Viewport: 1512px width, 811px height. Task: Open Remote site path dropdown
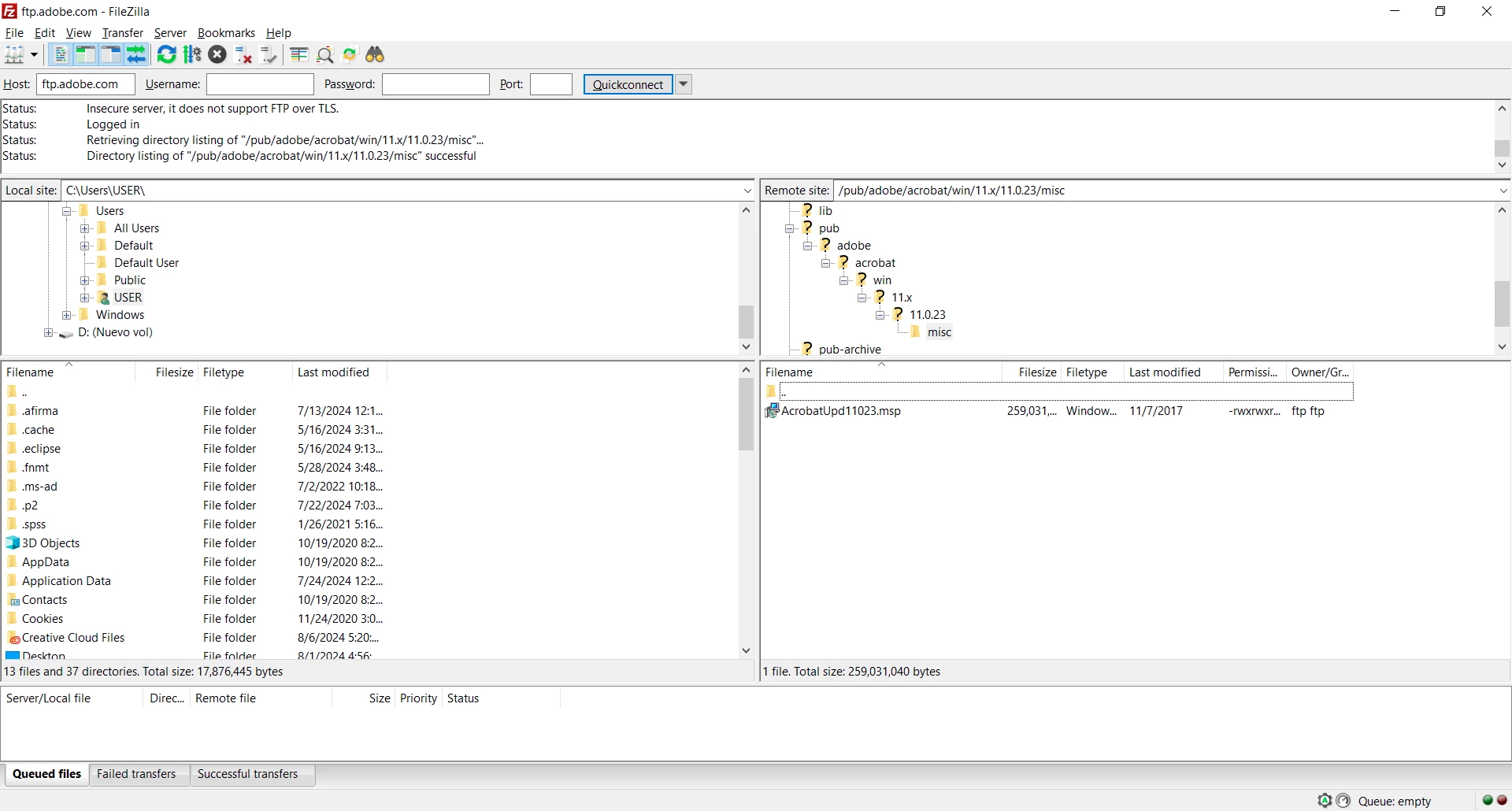(1503, 191)
